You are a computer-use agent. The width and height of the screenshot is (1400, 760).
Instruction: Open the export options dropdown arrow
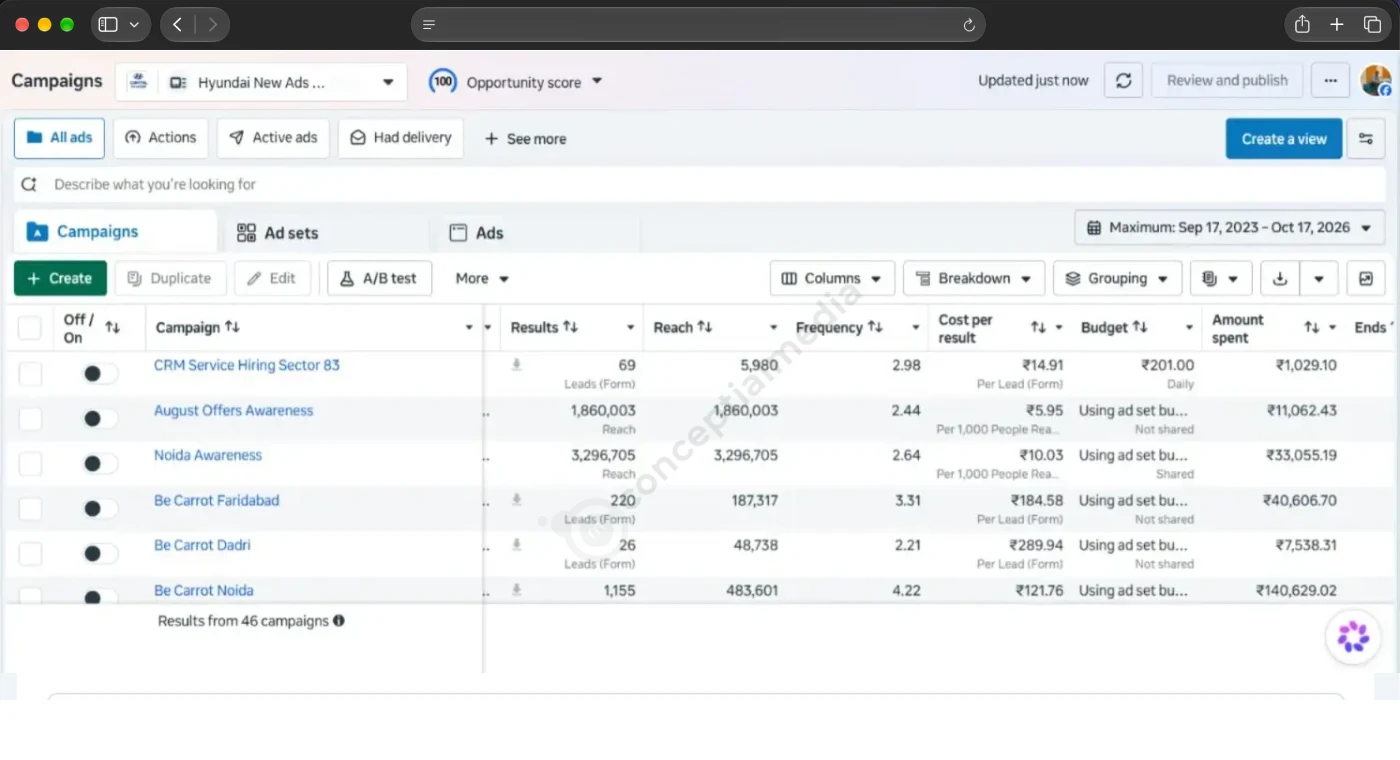pos(1319,278)
